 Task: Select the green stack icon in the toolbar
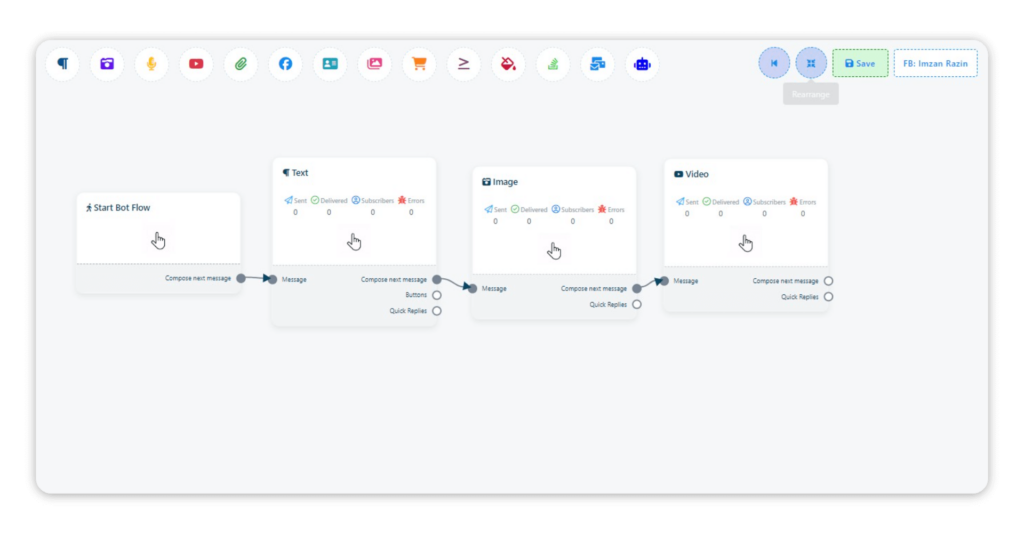552,64
